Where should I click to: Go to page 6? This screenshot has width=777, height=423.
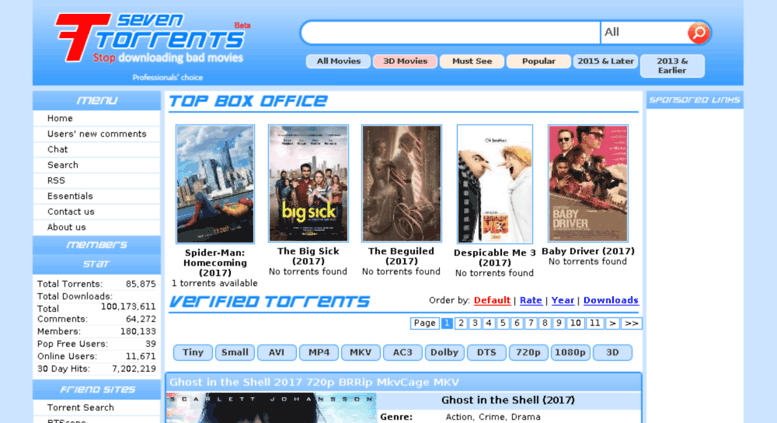point(517,323)
